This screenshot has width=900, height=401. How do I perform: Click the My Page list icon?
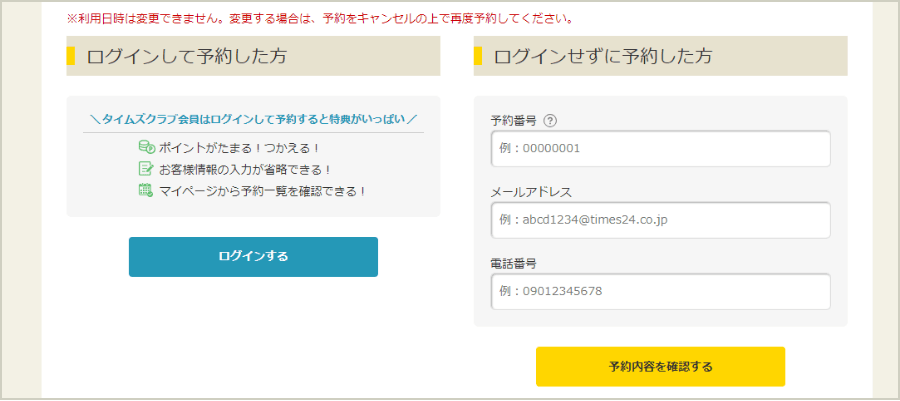coord(146,190)
